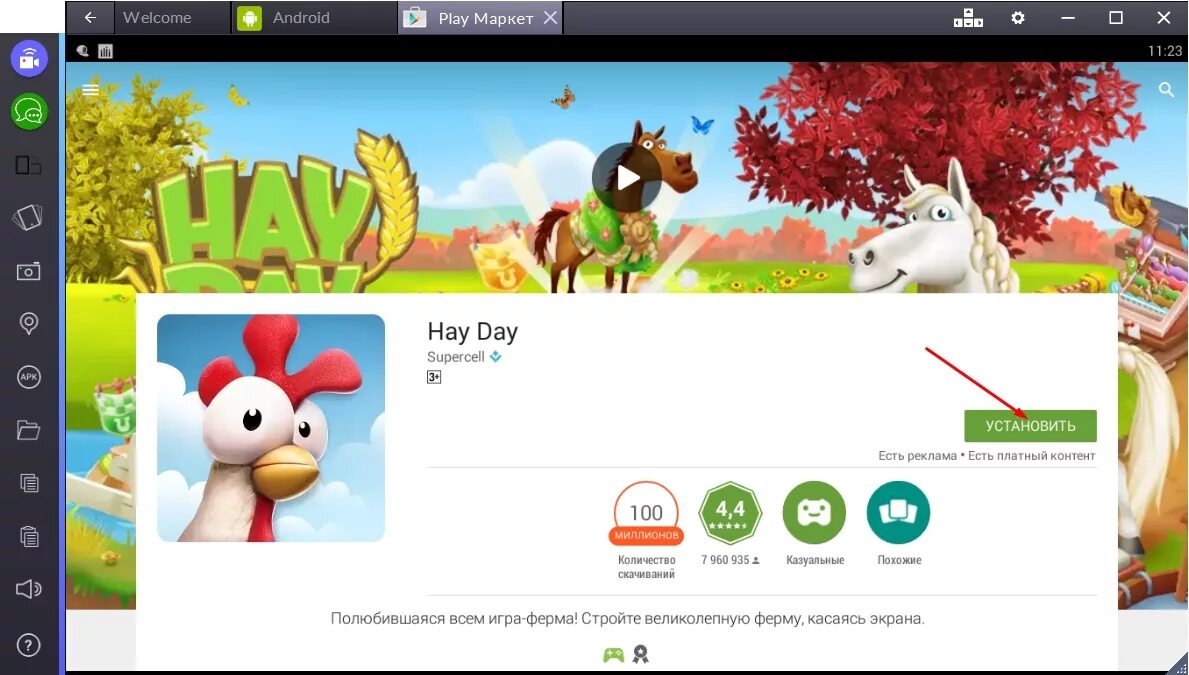Open the Казуальные category badge

pyautogui.click(x=814, y=513)
